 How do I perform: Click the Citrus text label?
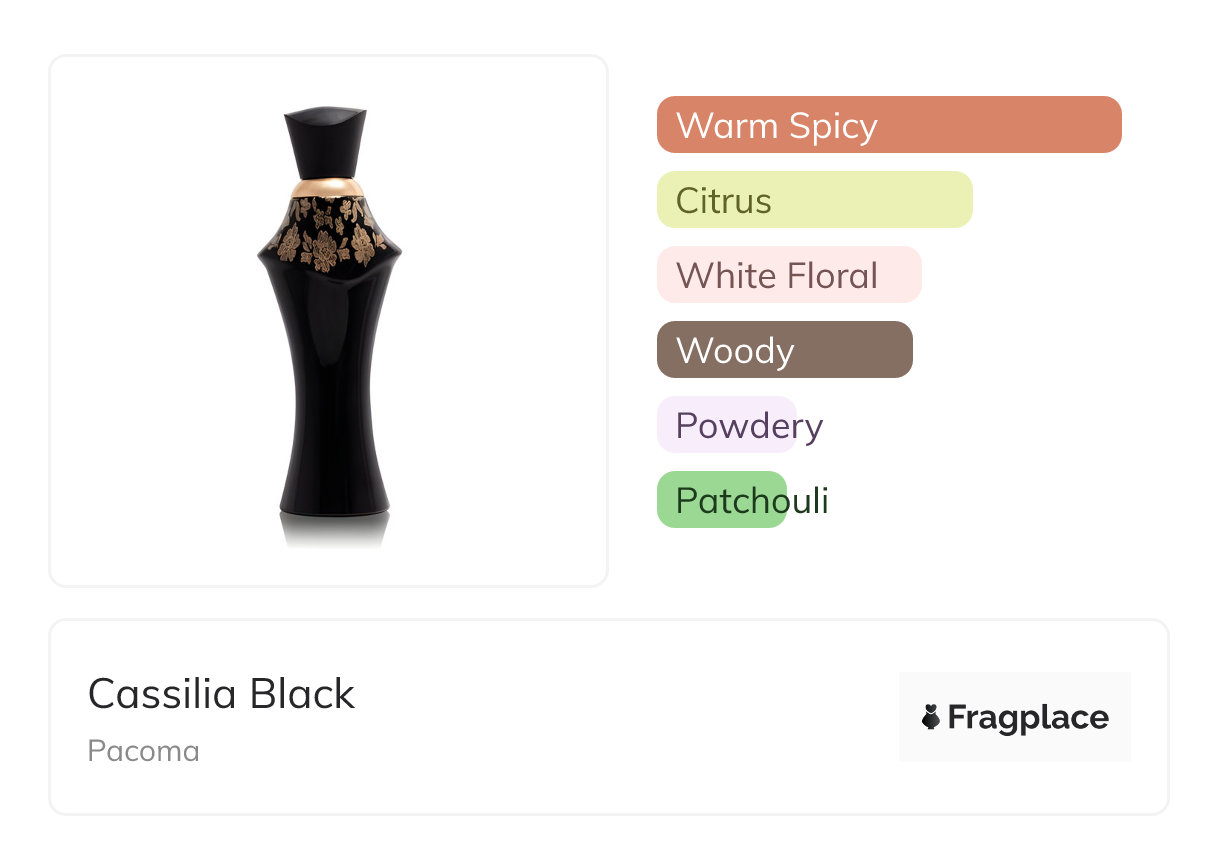pos(723,201)
